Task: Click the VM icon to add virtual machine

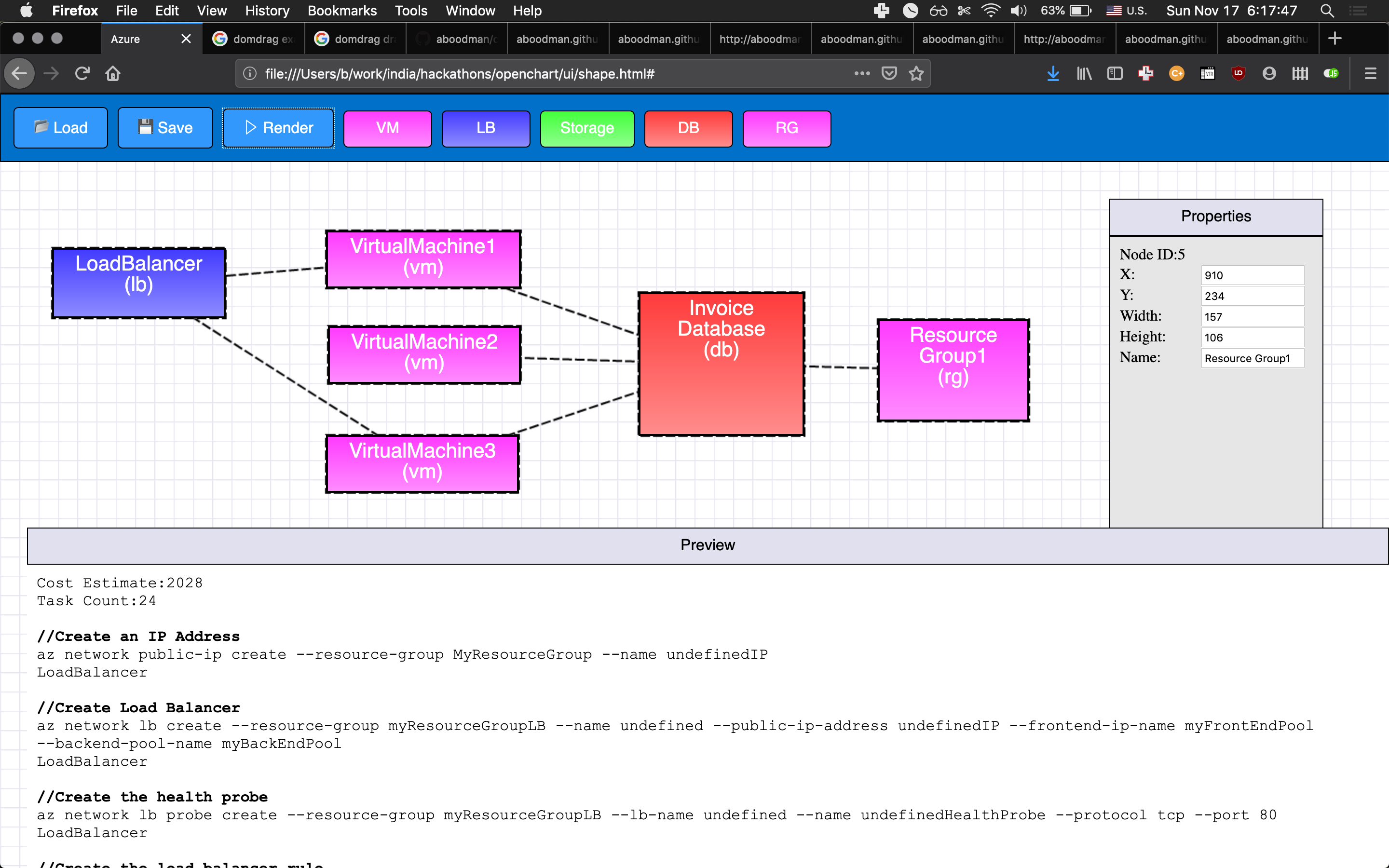Action: [387, 128]
